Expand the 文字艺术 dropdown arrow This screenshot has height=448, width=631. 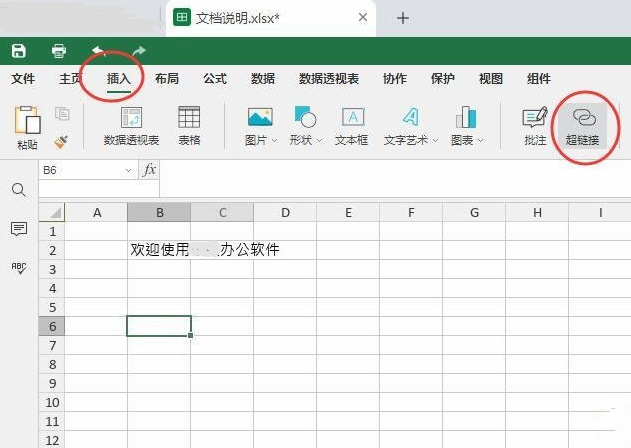click(x=435, y=140)
